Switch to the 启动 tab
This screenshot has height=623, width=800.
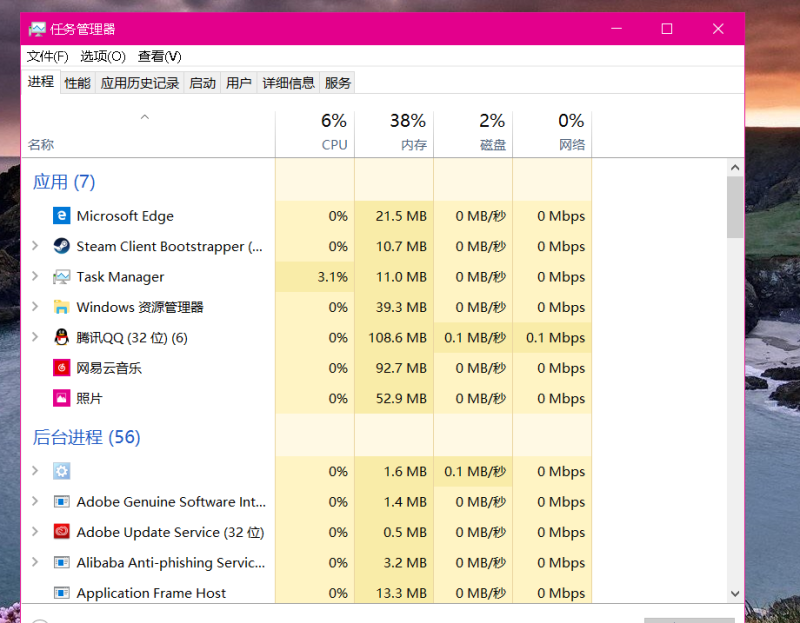203,83
